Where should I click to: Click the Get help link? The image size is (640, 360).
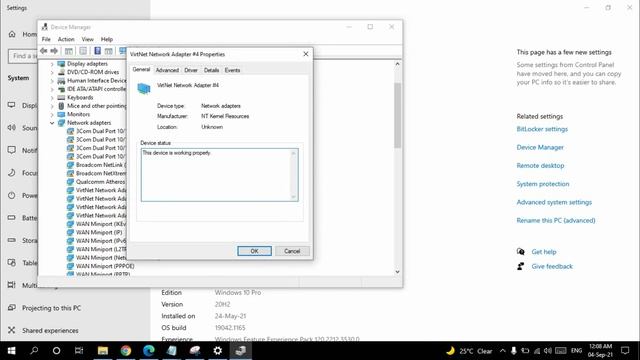pyautogui.click(x=544, y=252)
